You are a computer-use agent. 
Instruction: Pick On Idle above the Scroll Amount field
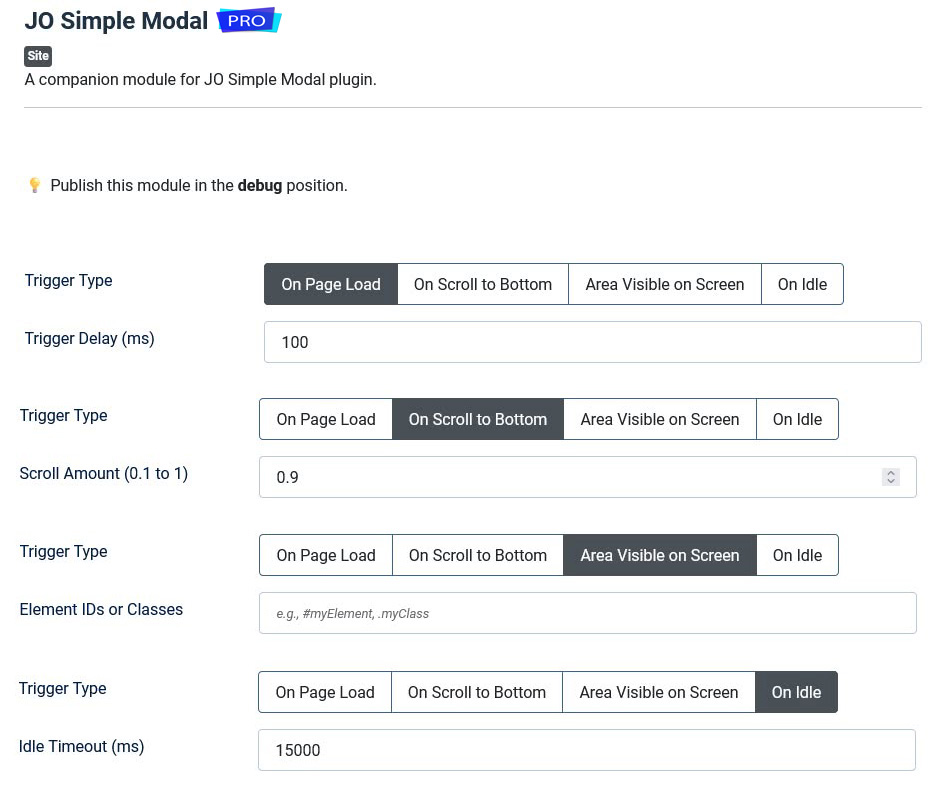(797, 419)
